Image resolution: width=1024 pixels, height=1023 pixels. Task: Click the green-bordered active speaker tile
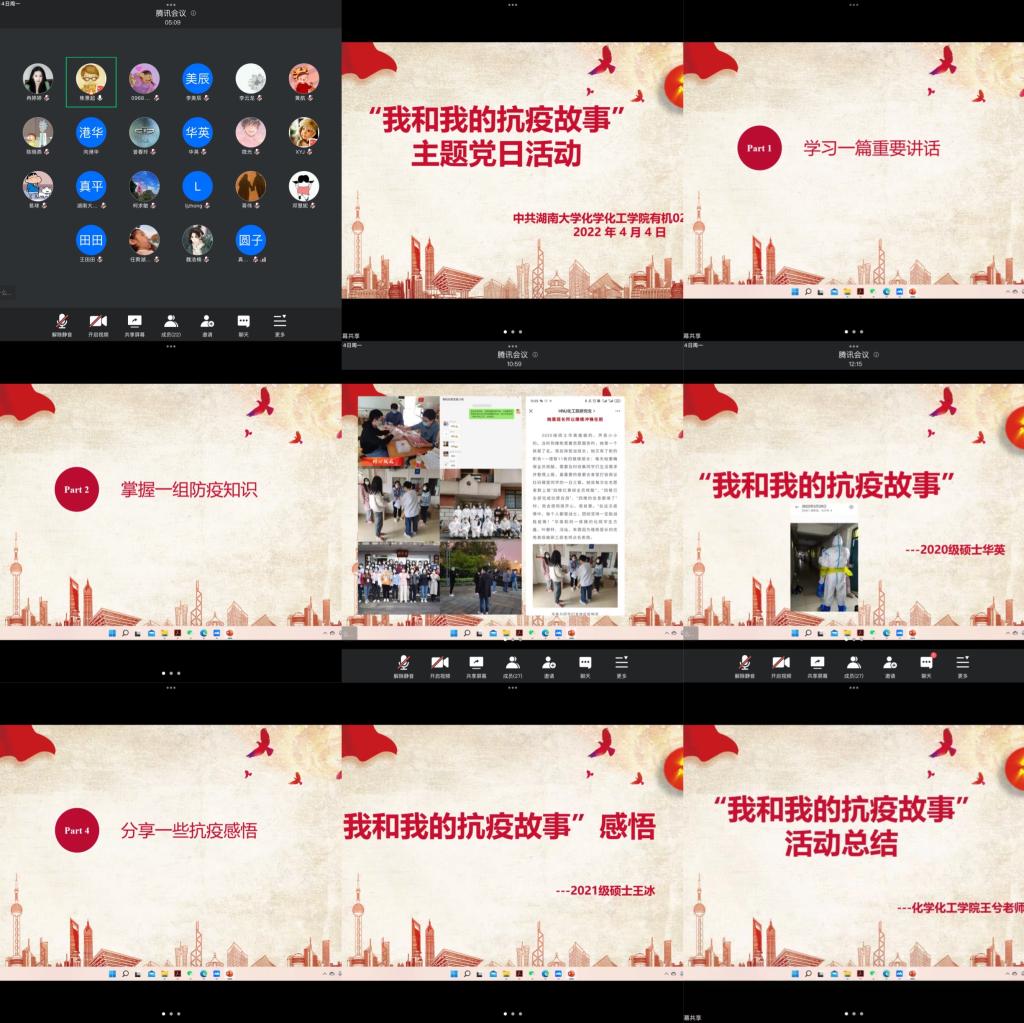pos(91,80)
